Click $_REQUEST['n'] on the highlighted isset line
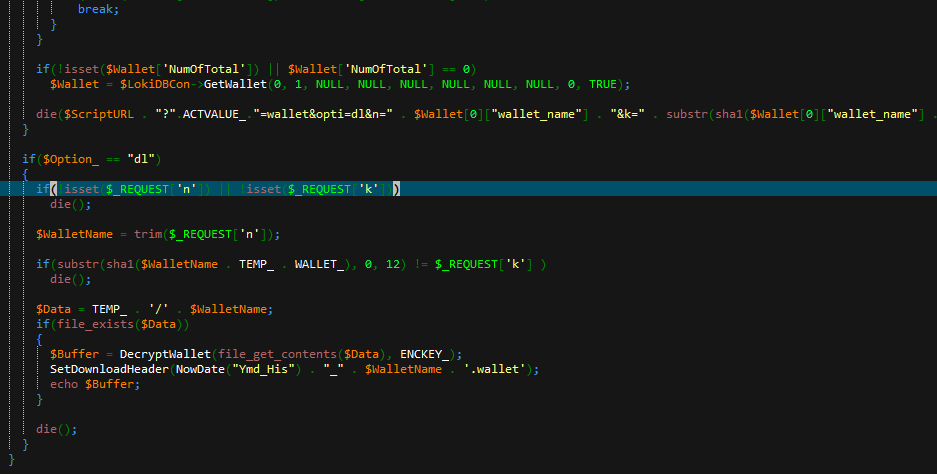The image size is (937, 474). coord(155,189)
